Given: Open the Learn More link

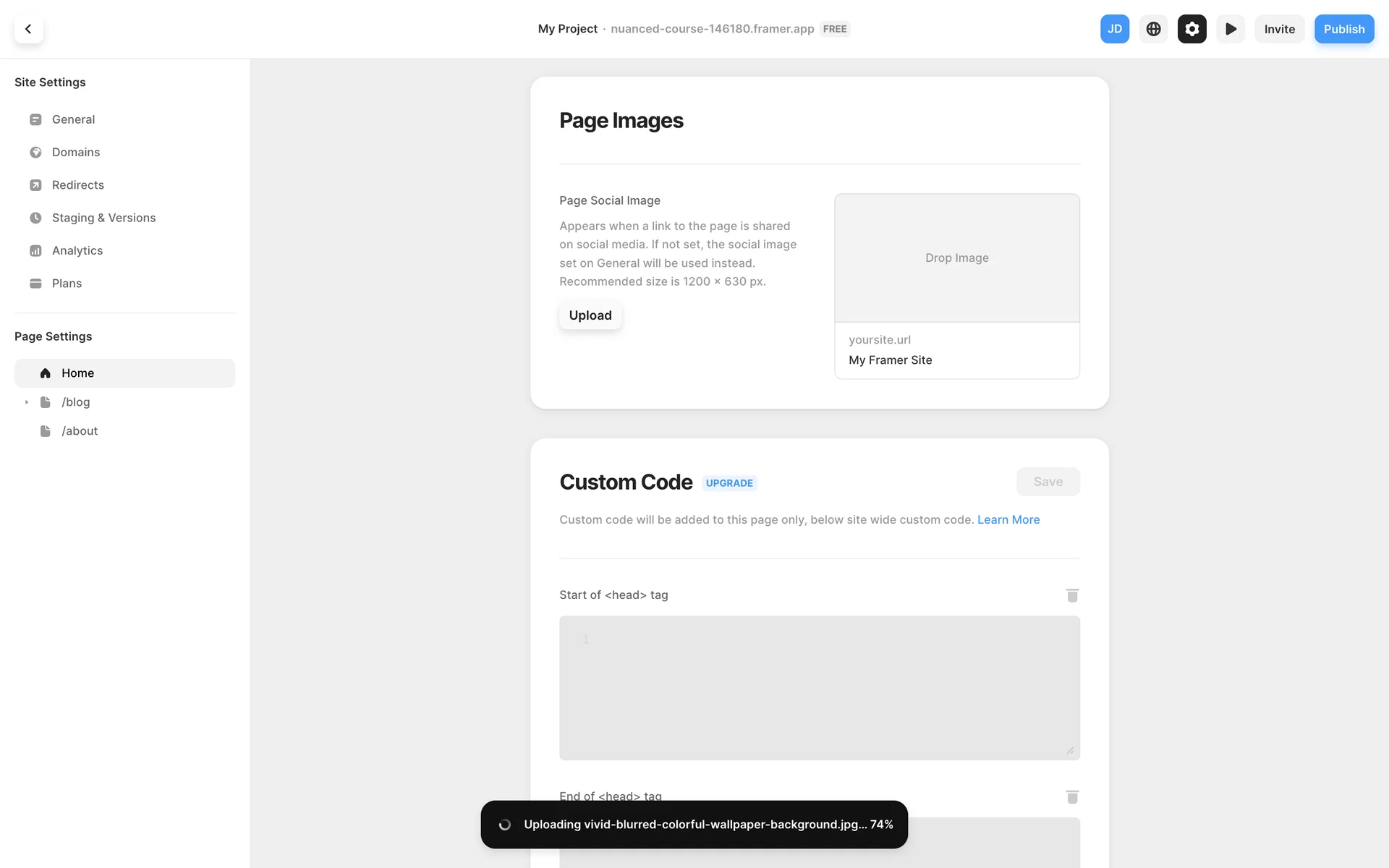Looking at the screenshot, I should click(1008, 519).
